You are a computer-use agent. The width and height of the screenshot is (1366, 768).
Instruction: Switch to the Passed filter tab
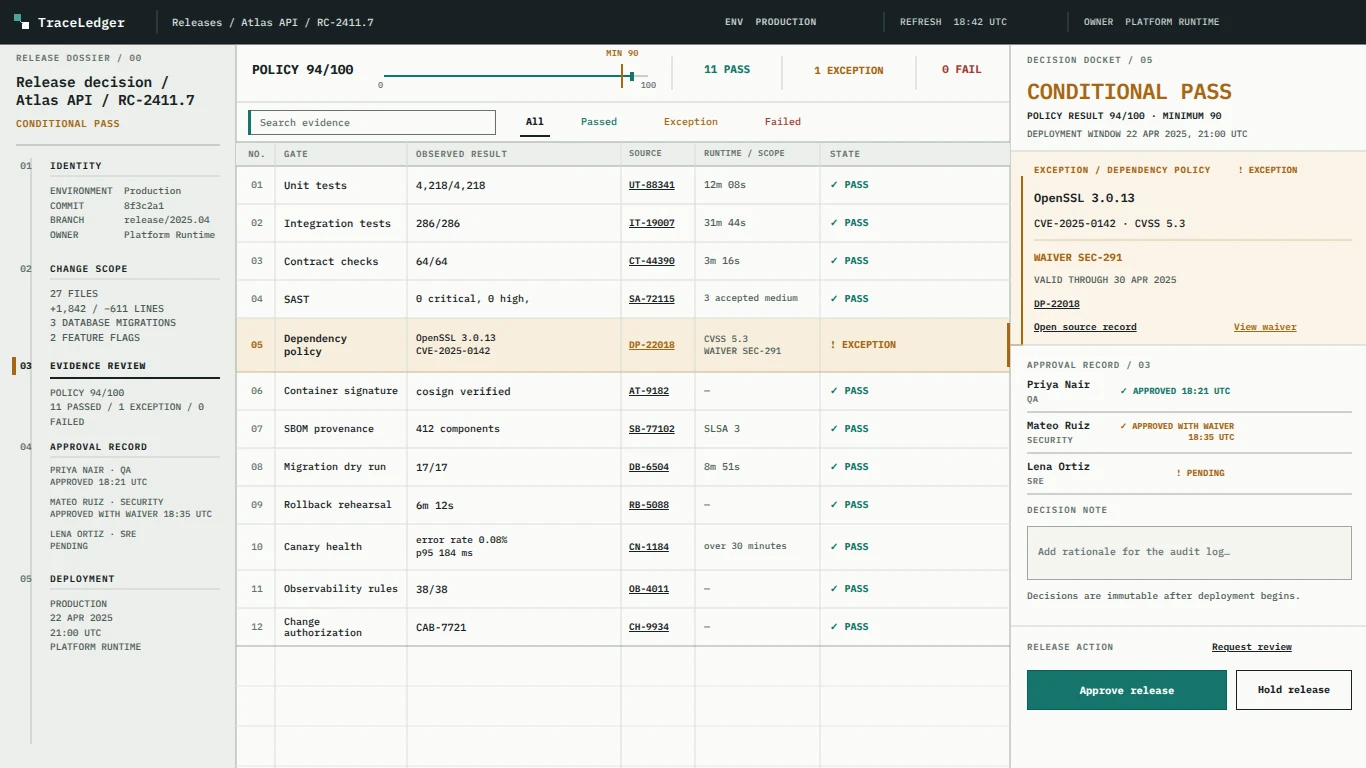click(x=599, y=122)
